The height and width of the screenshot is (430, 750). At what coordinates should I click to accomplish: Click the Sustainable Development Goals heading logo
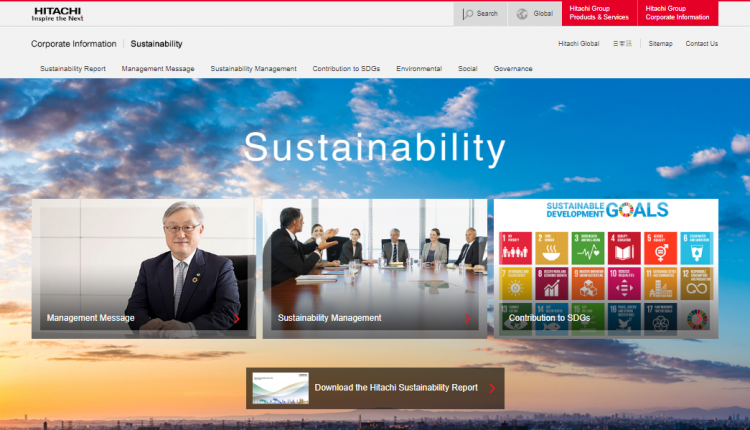[x=607, y=210]
